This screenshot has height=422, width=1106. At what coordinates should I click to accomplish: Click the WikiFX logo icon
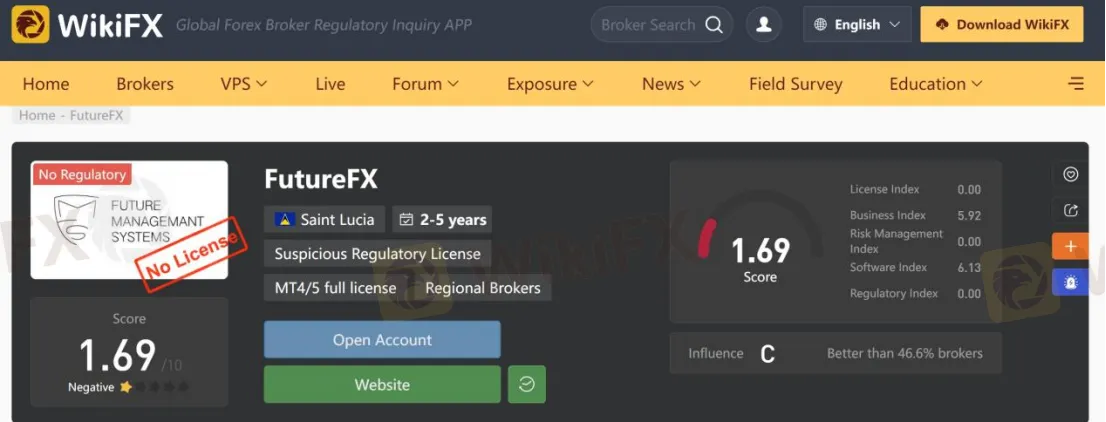click(31, 25)
